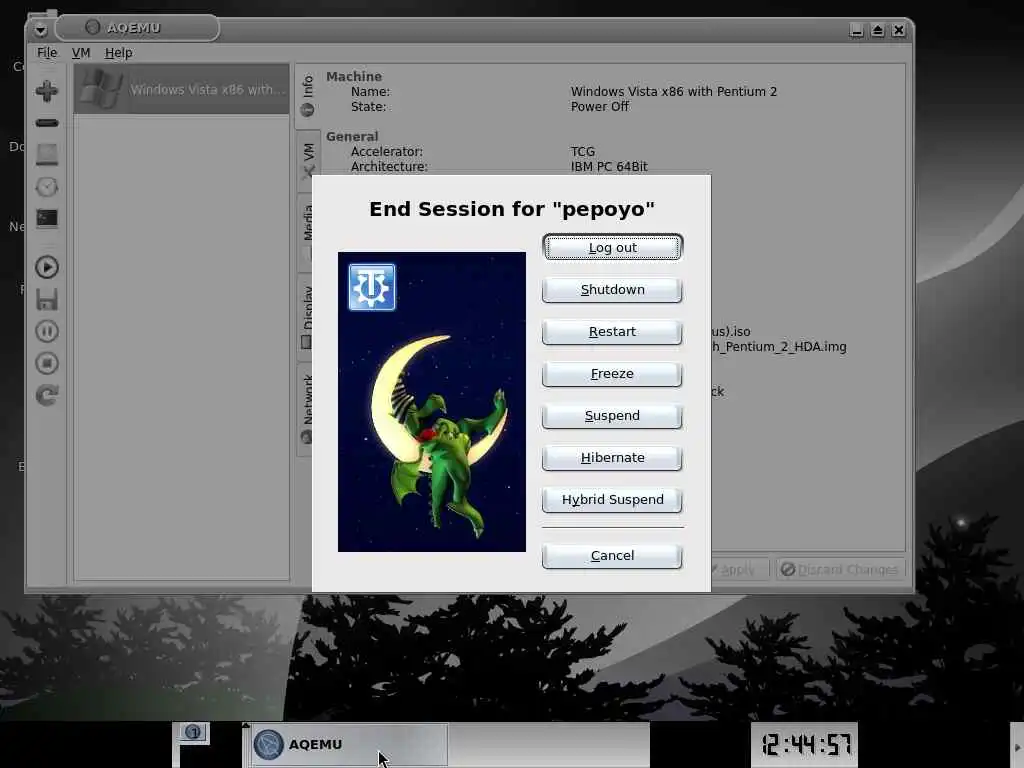1024x768 pixels.
Task: Start the VM with the play icon
Action: click(46, 267)
